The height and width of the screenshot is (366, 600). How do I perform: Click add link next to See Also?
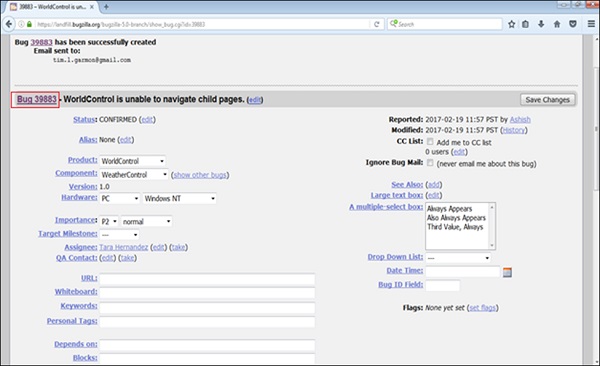(x=434, y=185)
